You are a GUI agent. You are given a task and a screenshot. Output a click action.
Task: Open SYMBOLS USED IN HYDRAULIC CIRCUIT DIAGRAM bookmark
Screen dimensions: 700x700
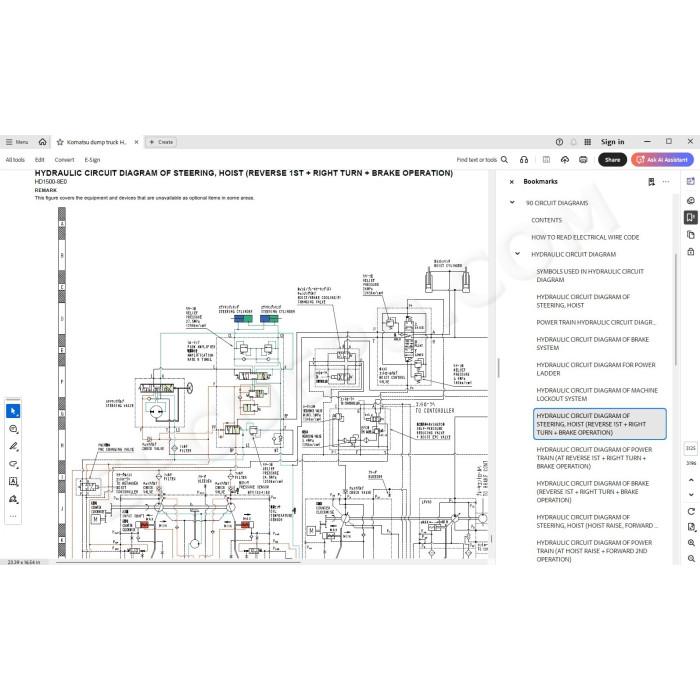click(590, 275)
